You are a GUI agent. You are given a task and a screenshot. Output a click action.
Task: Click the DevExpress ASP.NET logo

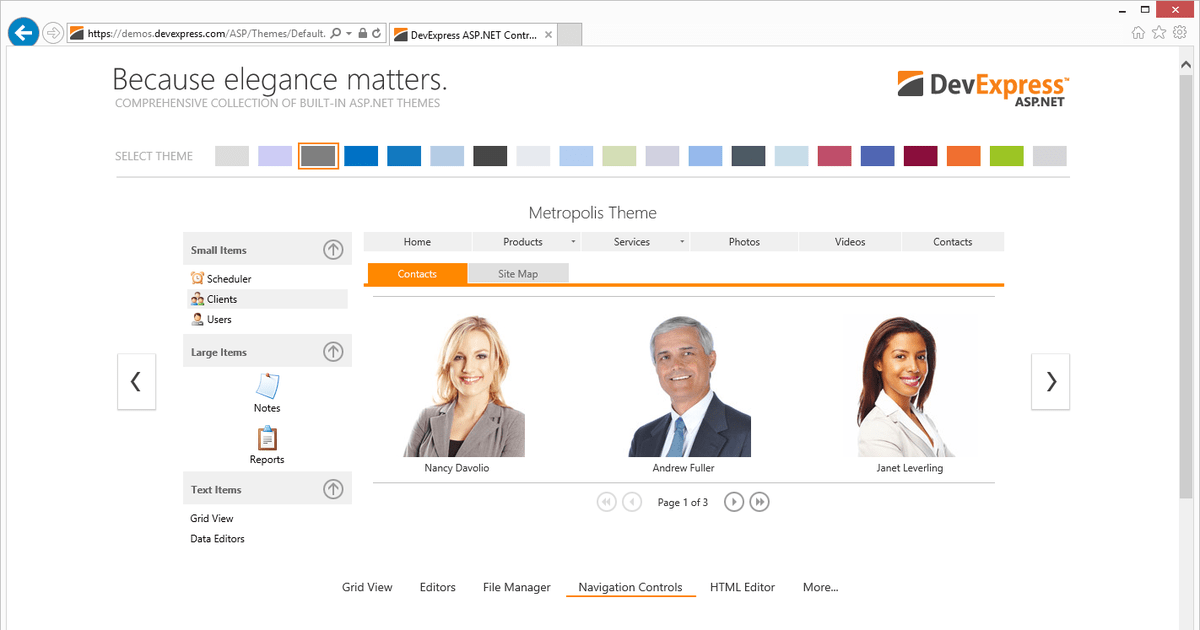tap(981, 87)
